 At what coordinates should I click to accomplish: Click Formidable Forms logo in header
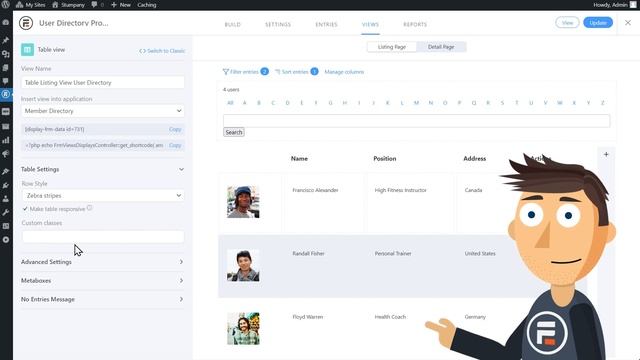coord(26,23)
